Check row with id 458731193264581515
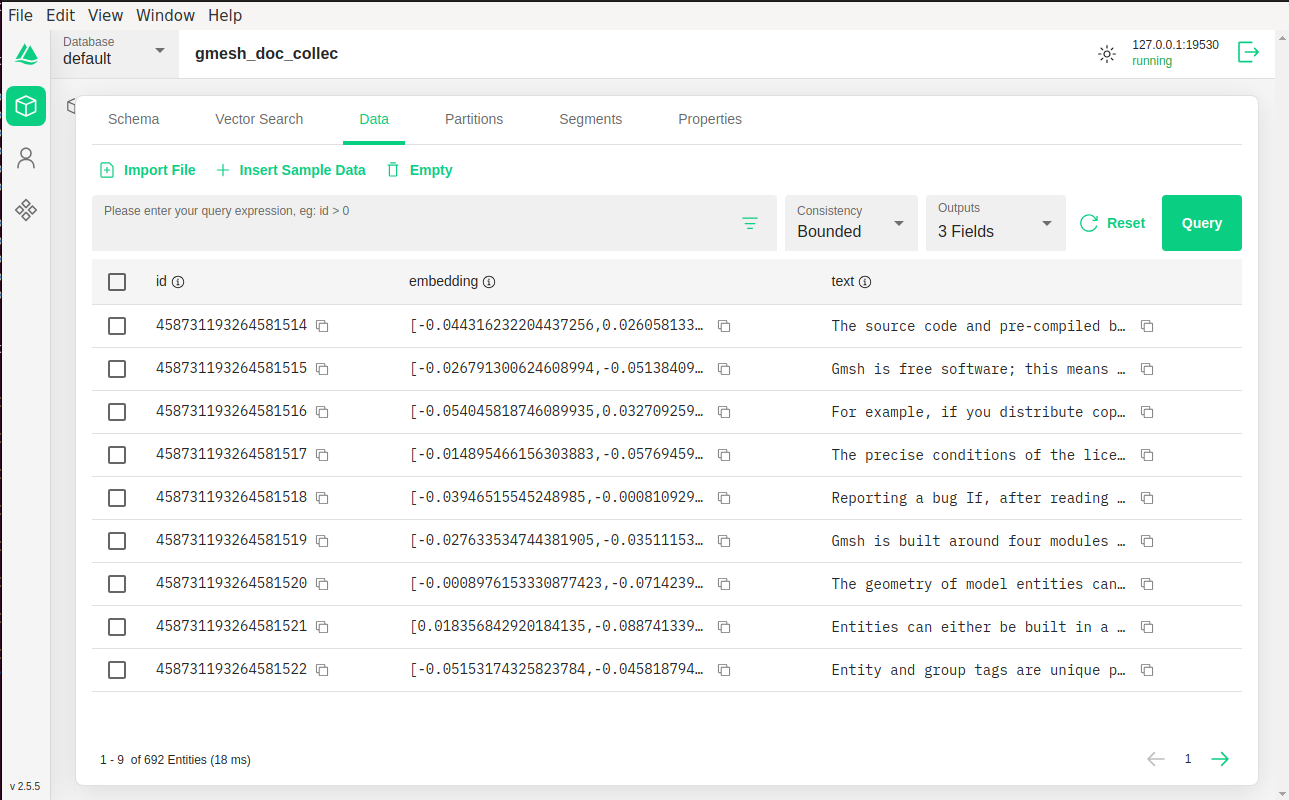The width and height of the screenshot is (1289, 800). click(x=117, y=369)
